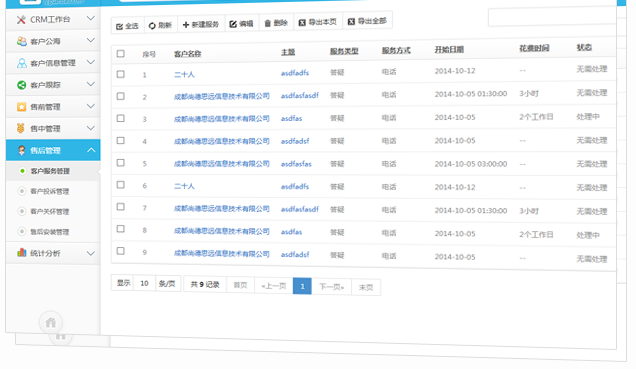636x369 pixels.
Task: Click the 3小时 duration in row 2
Action: [x=529, y=94]
